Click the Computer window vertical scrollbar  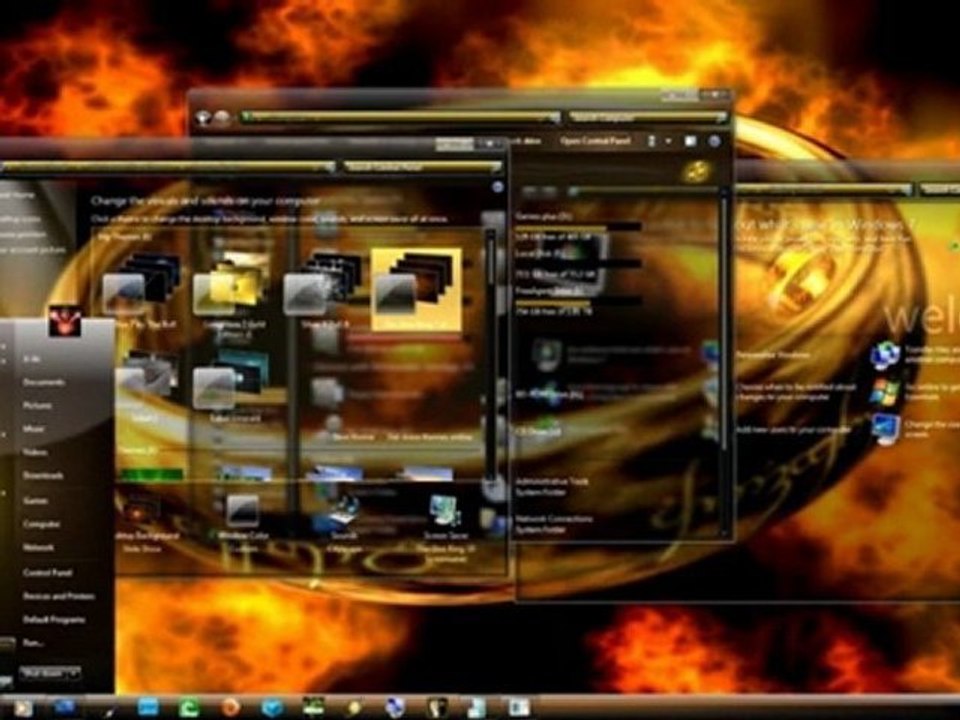pyautogui.click(x=724, y=362)
